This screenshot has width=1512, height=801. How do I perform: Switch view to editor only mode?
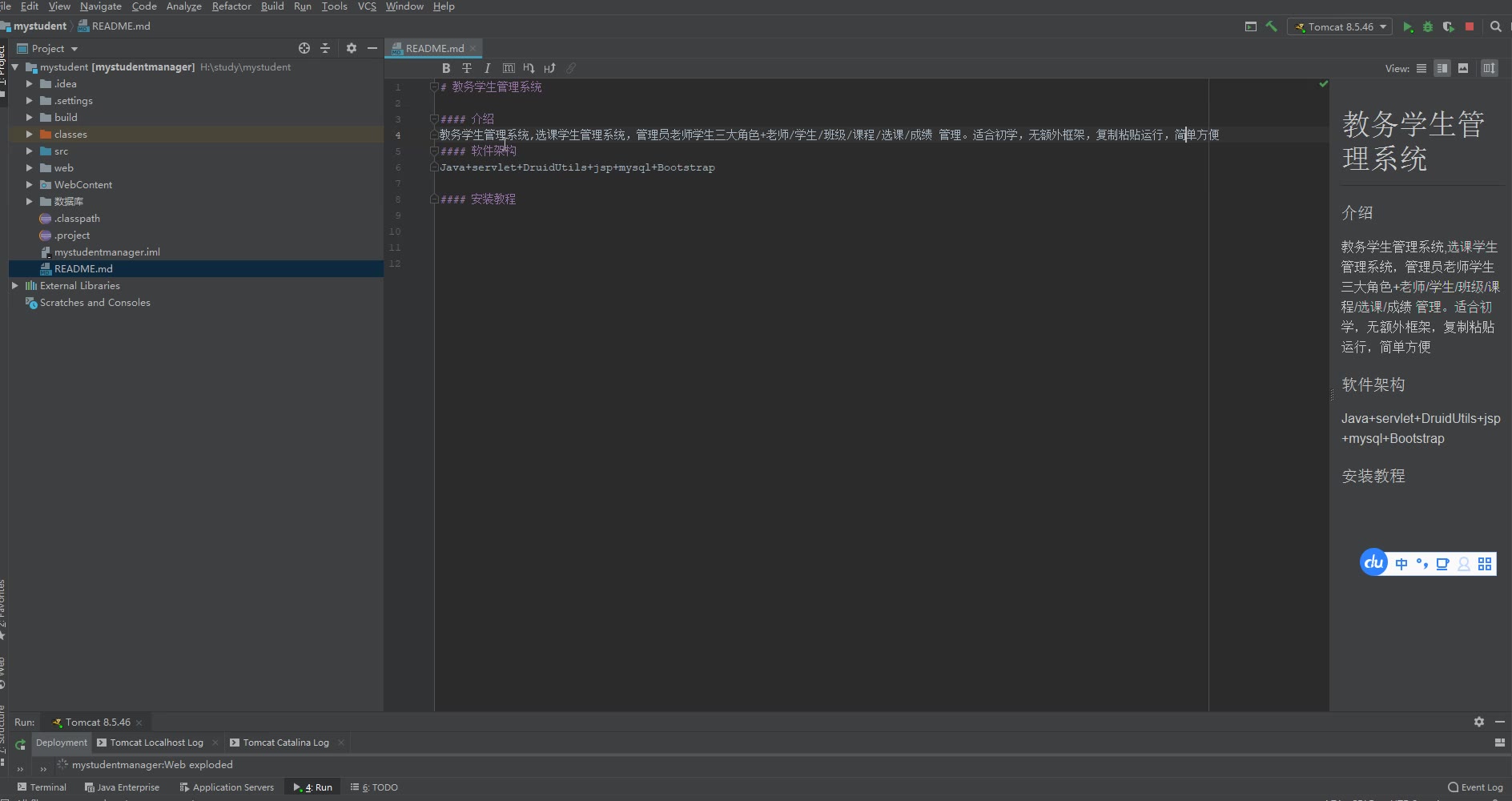(x=1422, y=68)
